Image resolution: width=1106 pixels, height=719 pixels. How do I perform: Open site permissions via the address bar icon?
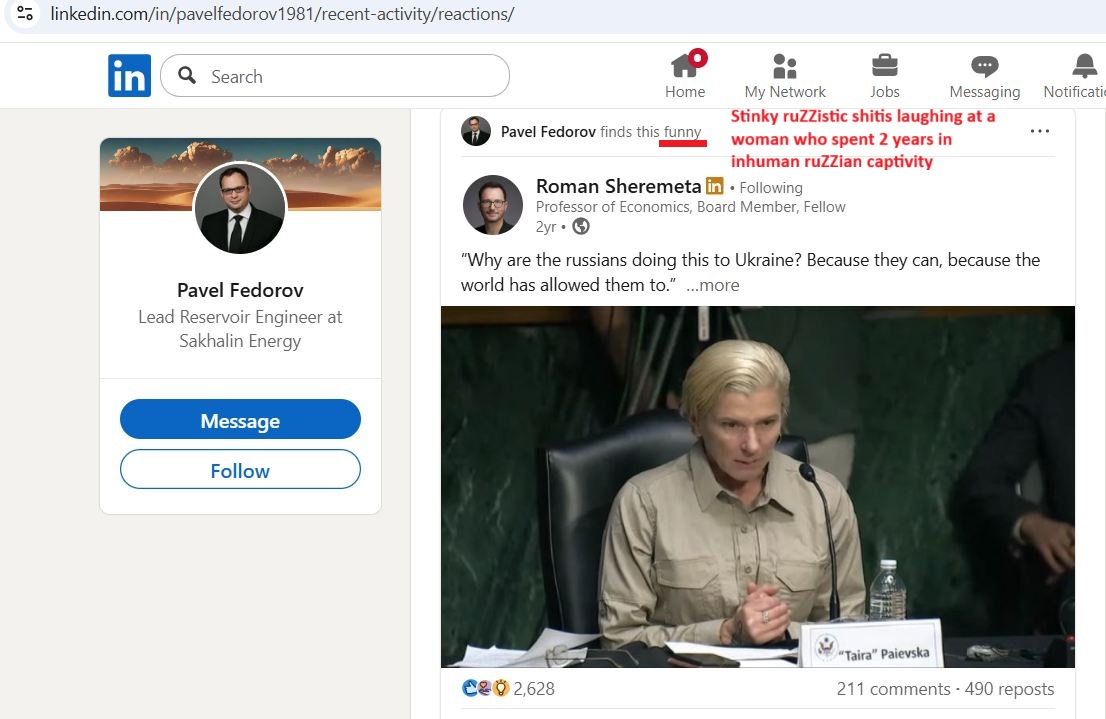tap(25, 14)
